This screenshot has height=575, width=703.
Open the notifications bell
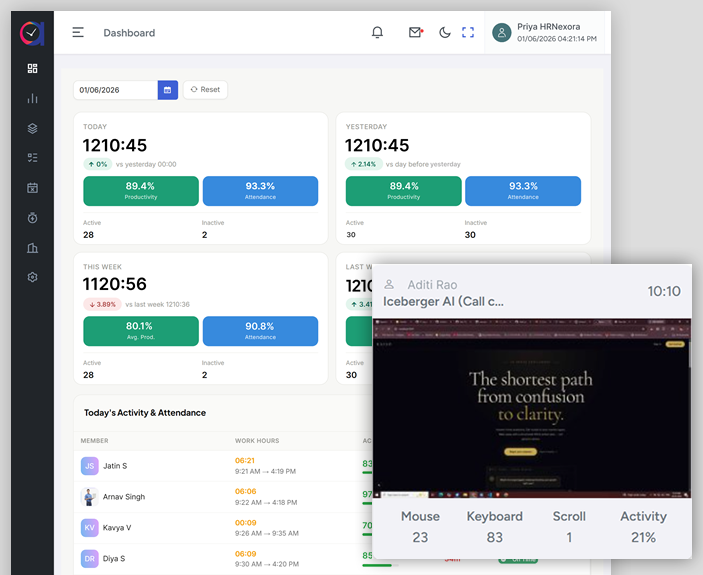point(378,32)
